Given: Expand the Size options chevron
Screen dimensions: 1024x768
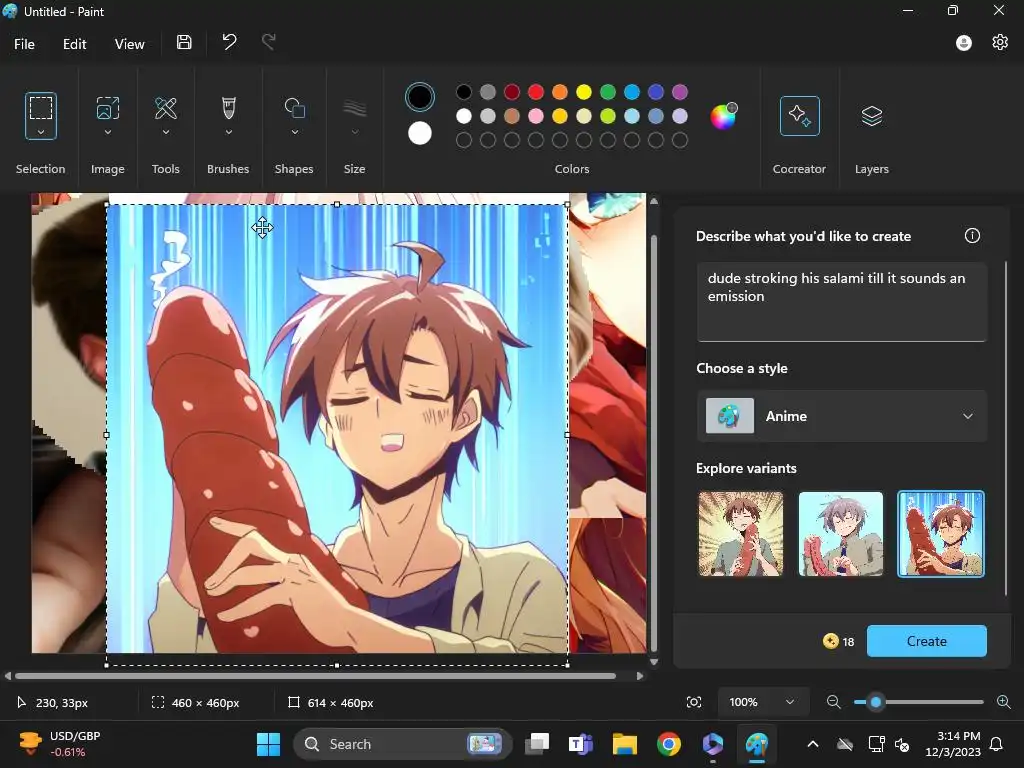Looking at the screenshot, I should click(355, 132).
